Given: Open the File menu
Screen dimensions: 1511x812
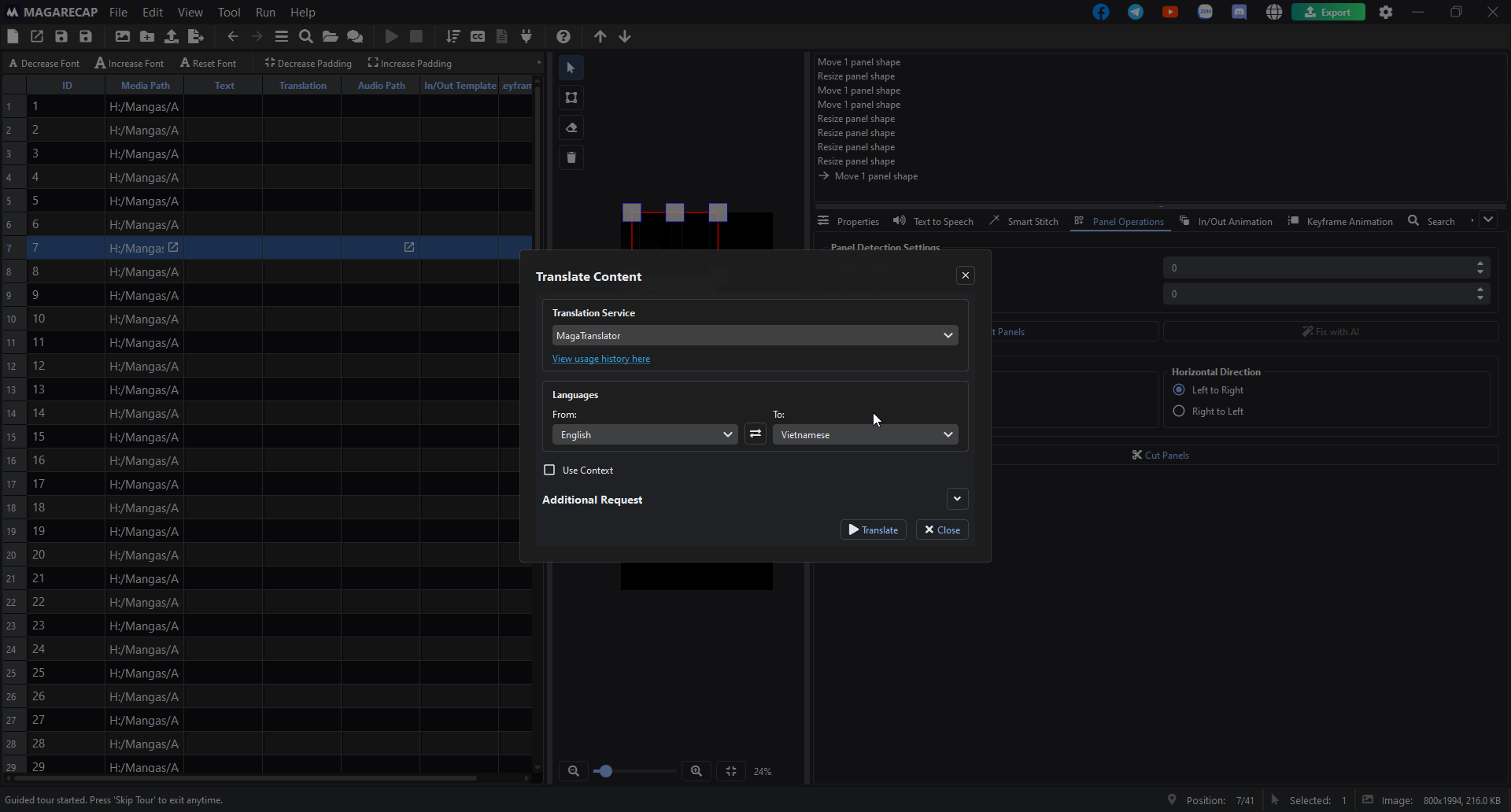Looking at the screenshot, I should (x=118, y=12).
